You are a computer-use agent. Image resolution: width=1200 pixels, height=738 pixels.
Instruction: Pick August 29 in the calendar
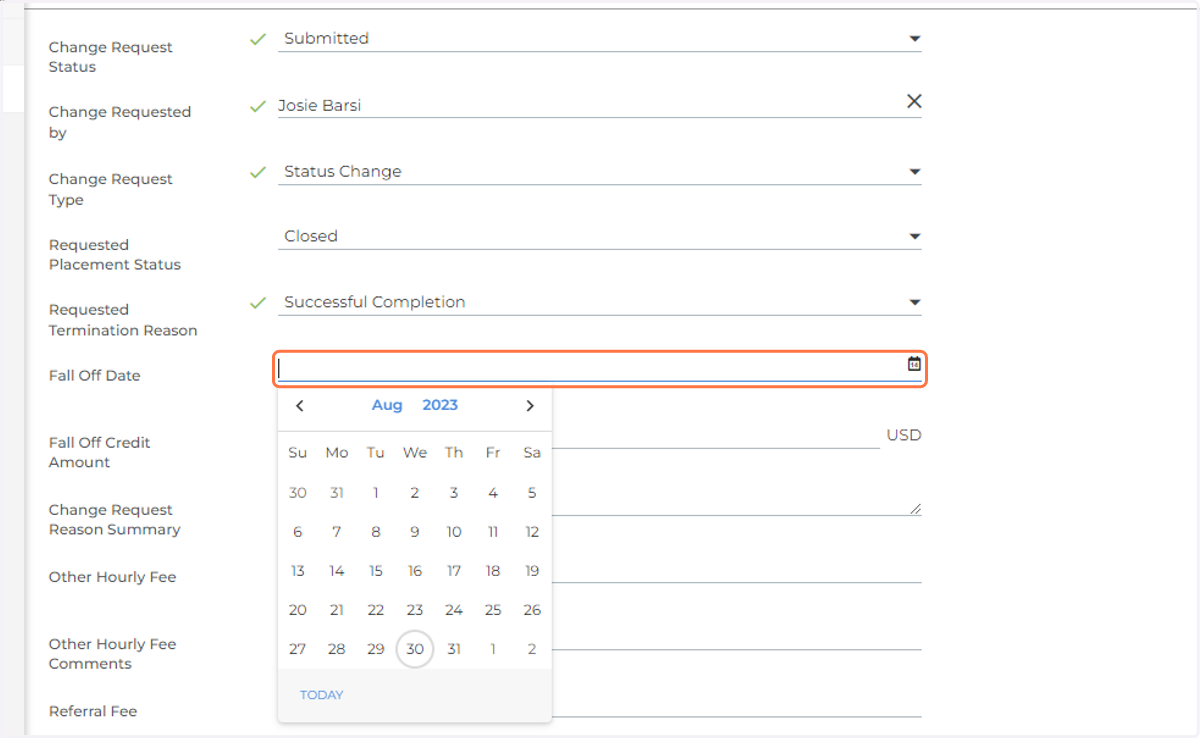(x=376, y=649)
